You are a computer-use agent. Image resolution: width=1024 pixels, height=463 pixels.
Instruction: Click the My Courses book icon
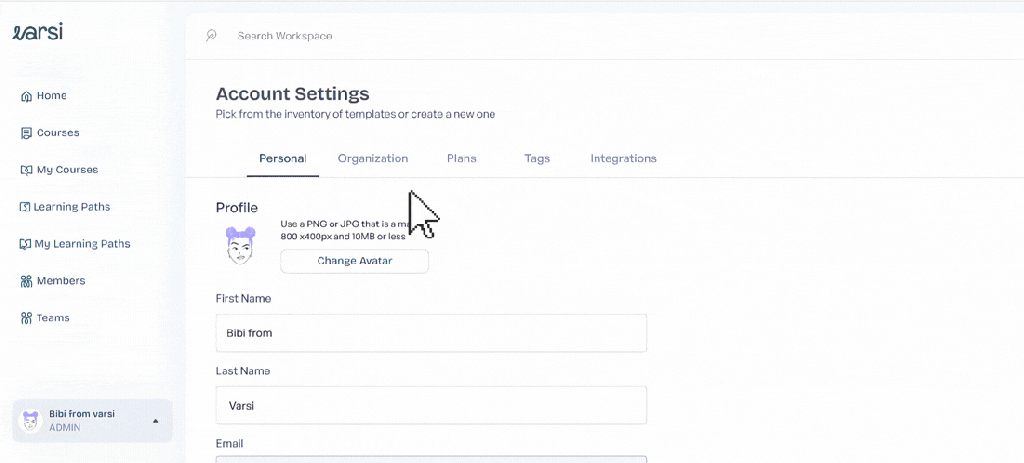(x=26, y=170)
